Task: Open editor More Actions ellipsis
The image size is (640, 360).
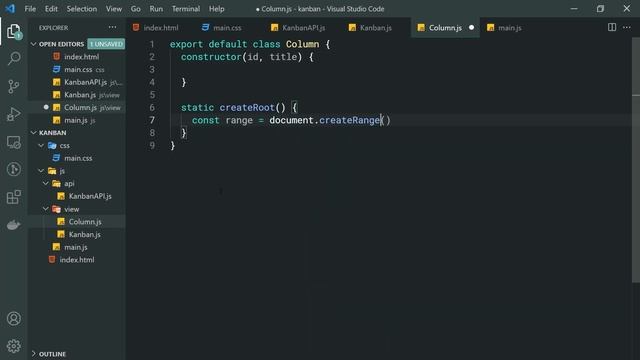Action: click(x=627, y=27)
